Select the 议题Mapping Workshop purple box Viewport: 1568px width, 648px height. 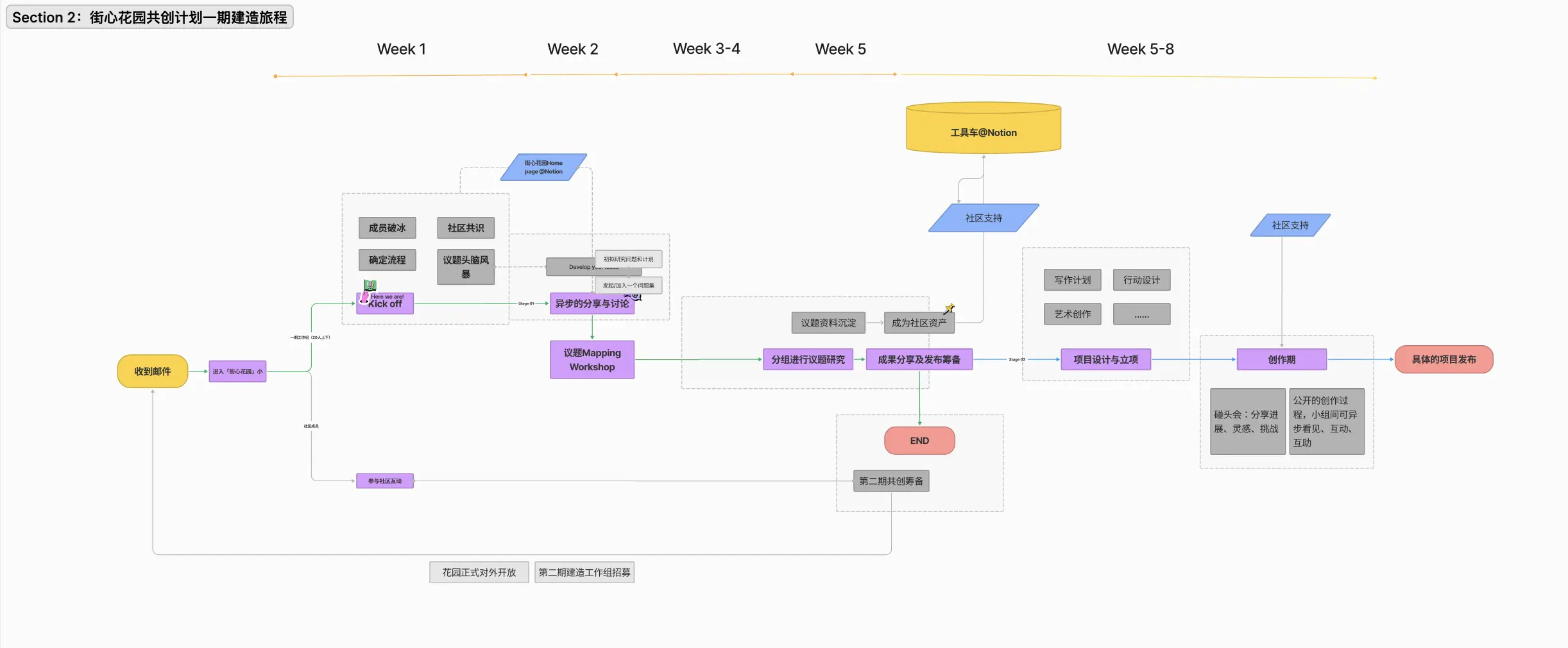pyautogui.click(x=592, y=360)
